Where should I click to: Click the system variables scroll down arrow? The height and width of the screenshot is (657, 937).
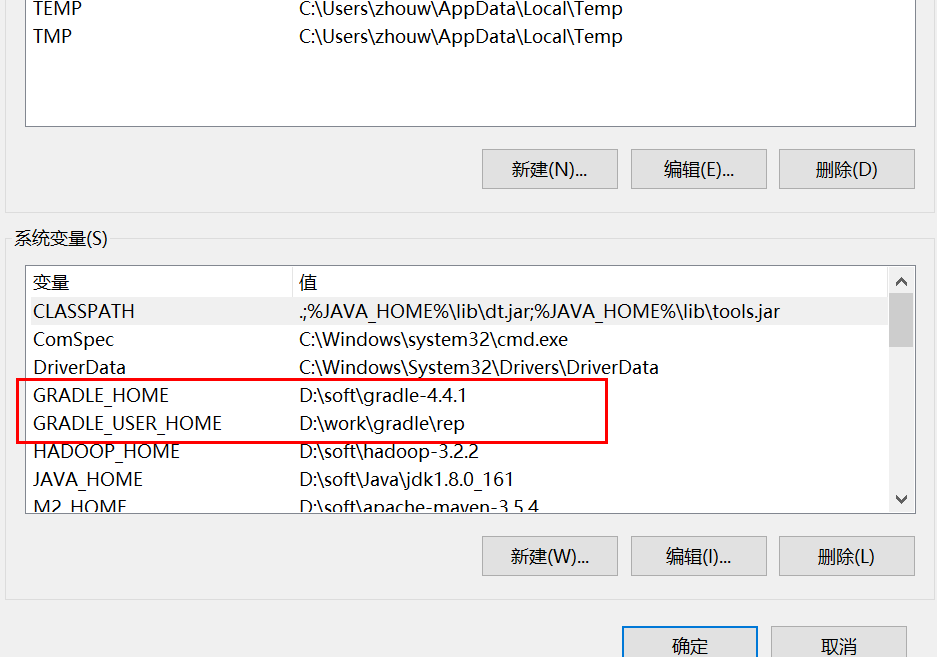tap(901, 499)
